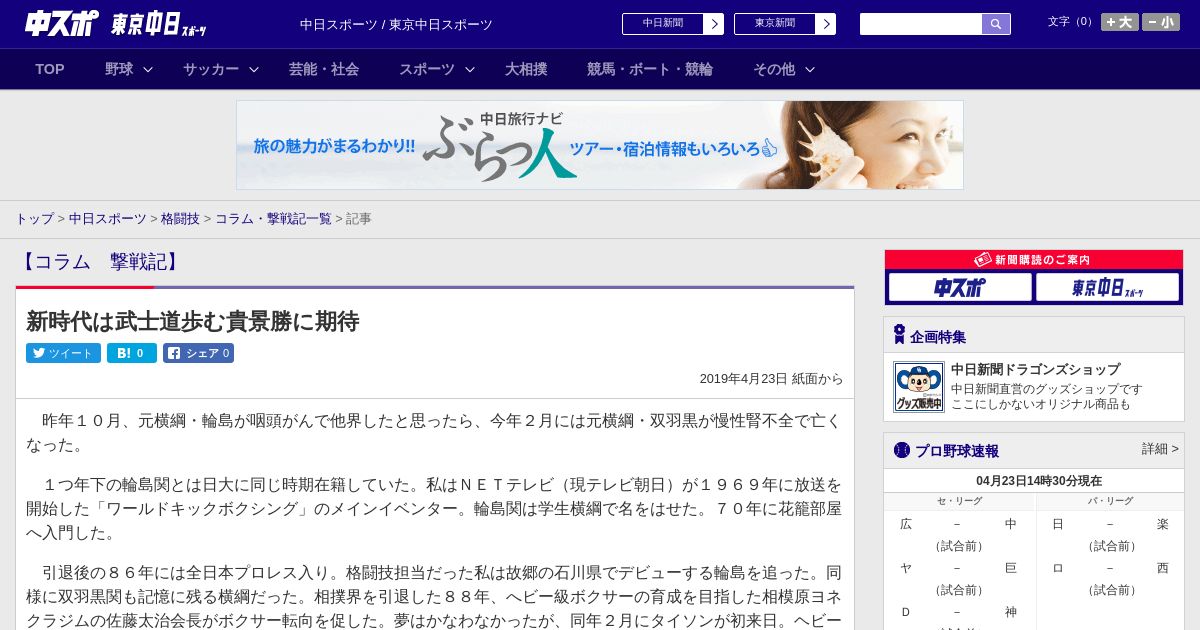1200x630 pixels.
Task: Select 大相撲 in the navigation bar
Action: [526, 69]
